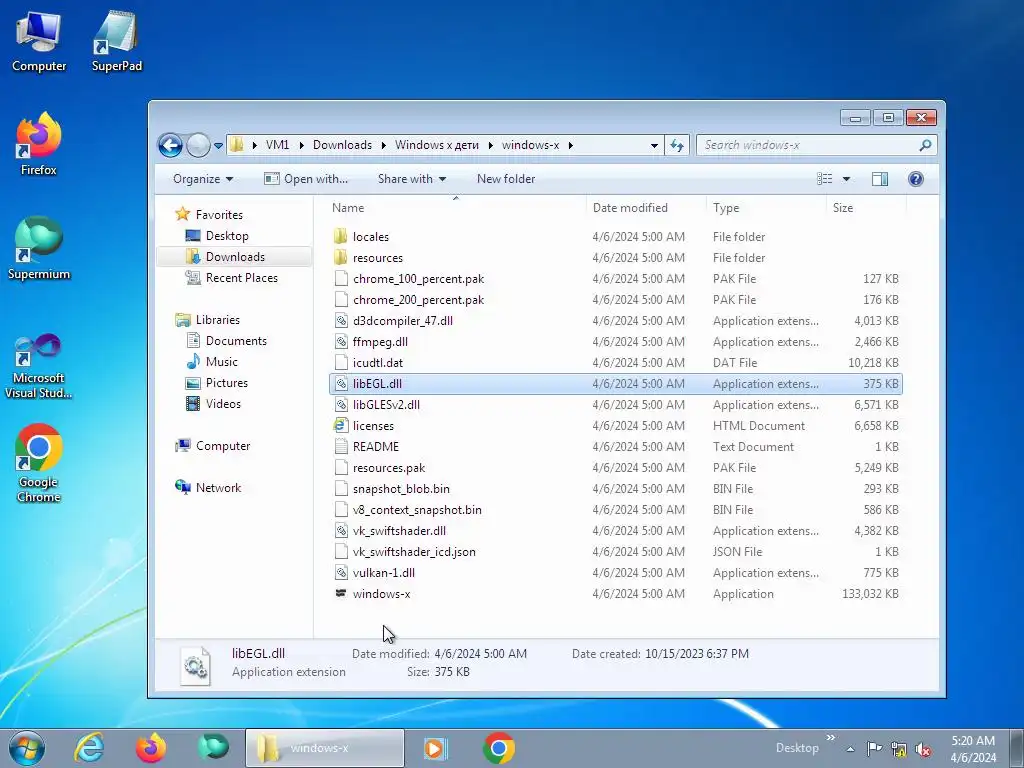Open the address bar history dropdown arrow
1024x768 pixels.
pyautogui.click(x=654, y=146)
